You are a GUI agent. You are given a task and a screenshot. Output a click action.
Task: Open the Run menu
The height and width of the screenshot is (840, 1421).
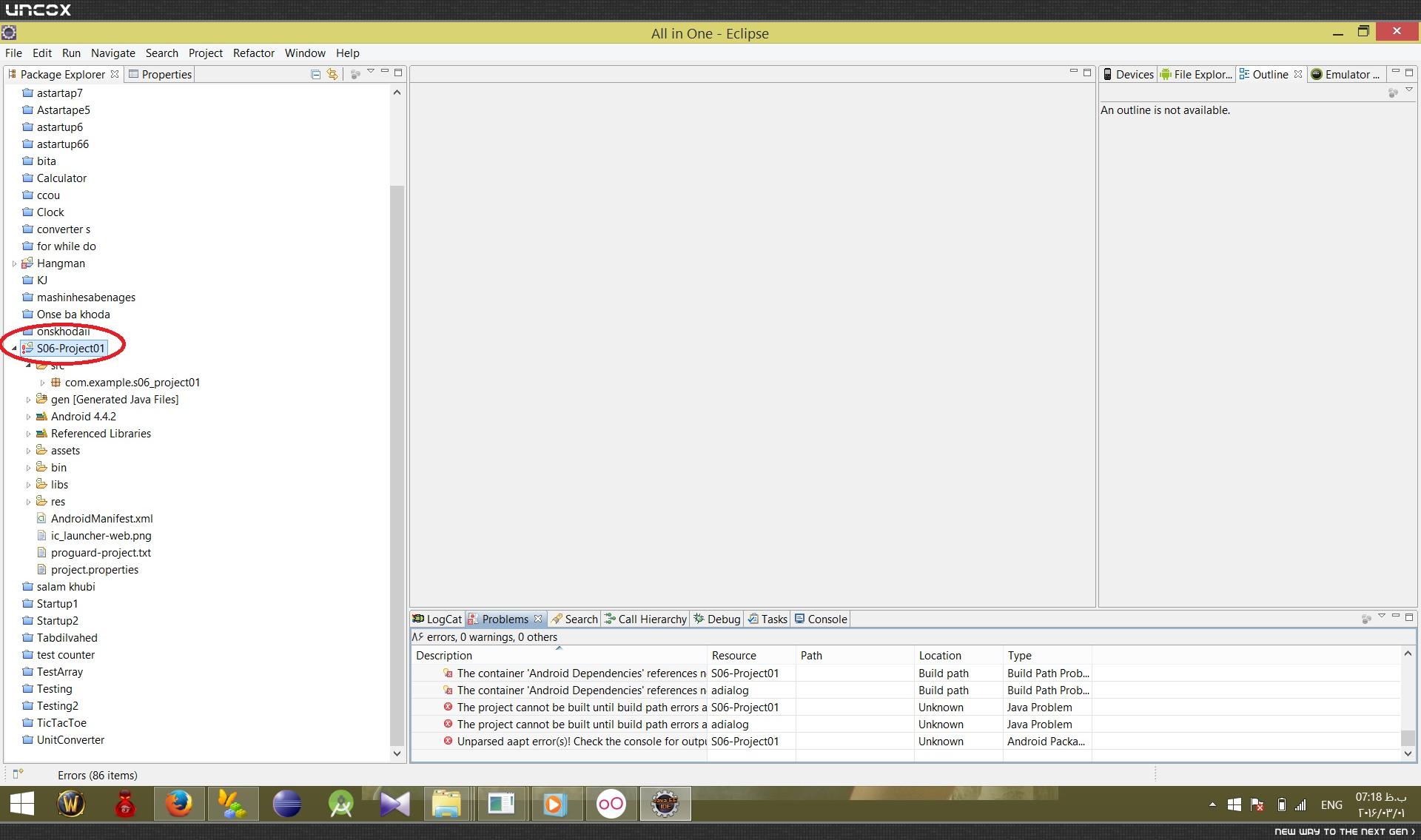(x=71, y=53)
